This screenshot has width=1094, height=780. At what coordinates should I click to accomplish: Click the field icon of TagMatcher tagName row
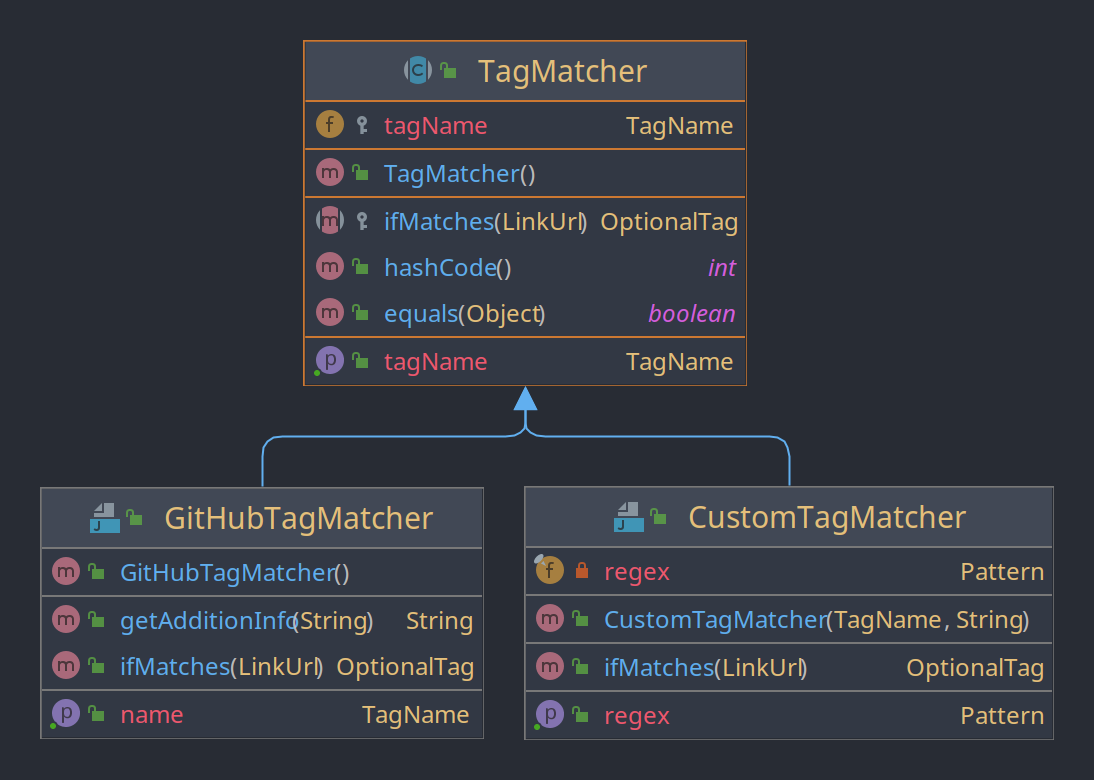[330, 125]
